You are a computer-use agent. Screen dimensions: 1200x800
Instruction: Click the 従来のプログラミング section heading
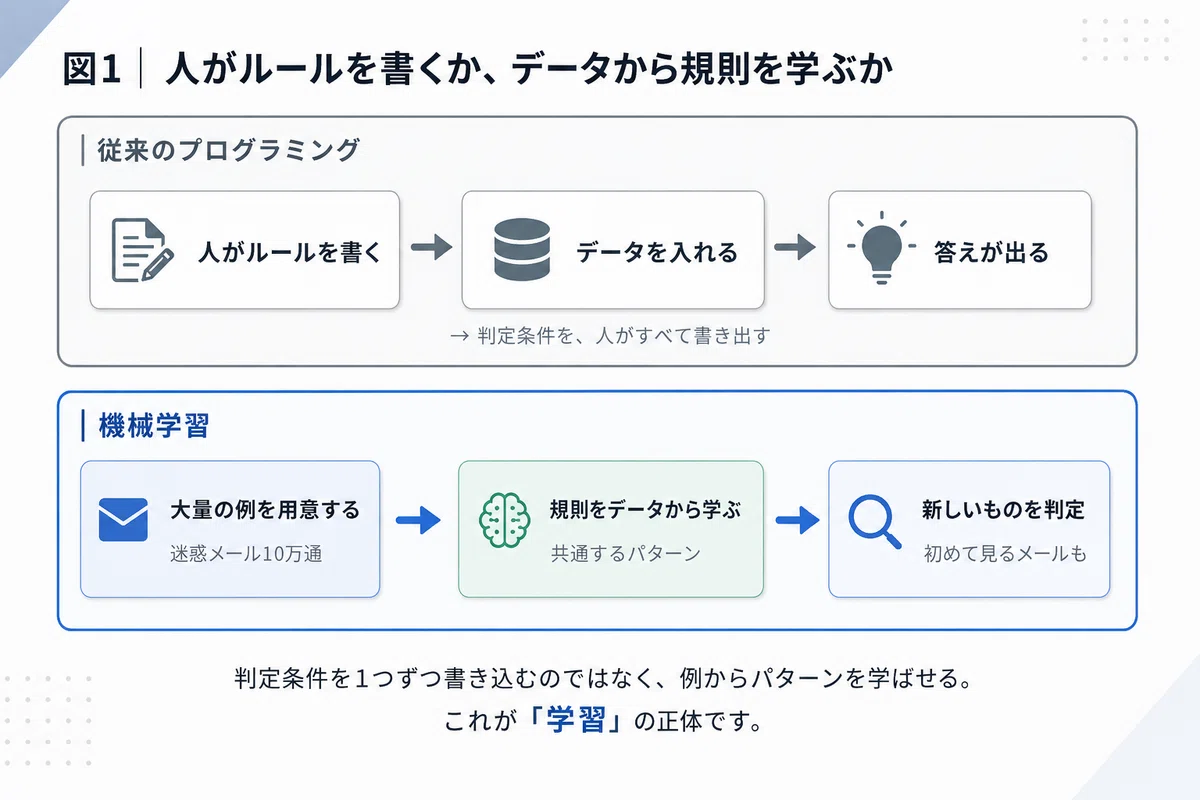click(228, 151)
